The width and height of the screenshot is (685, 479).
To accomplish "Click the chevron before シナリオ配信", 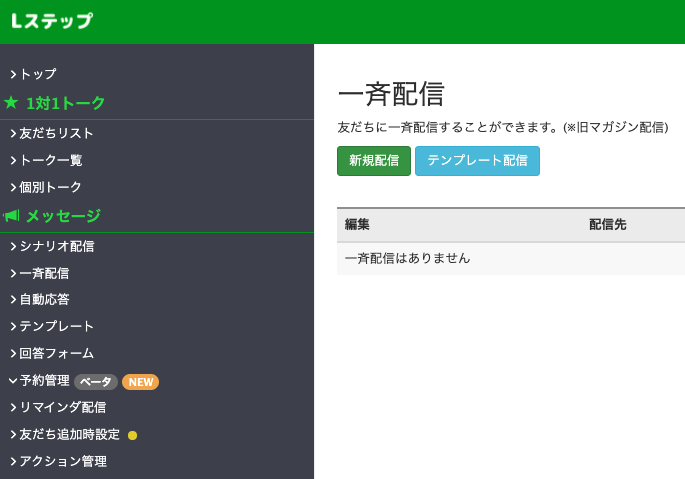I will click(x=14, y=247).
